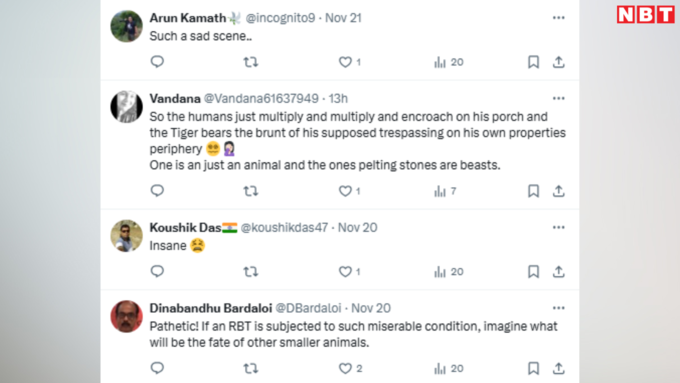Reply to Koushik Das's tweet

point(157,271)
